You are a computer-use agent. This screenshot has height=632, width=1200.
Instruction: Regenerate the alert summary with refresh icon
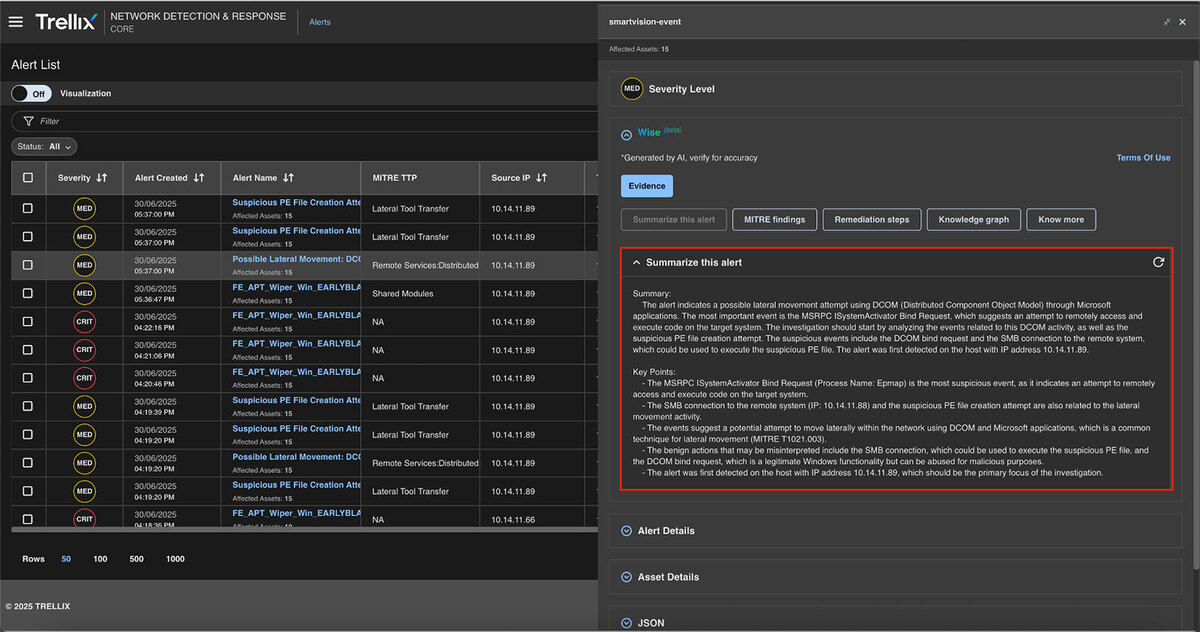click(x=1158, y=262)
